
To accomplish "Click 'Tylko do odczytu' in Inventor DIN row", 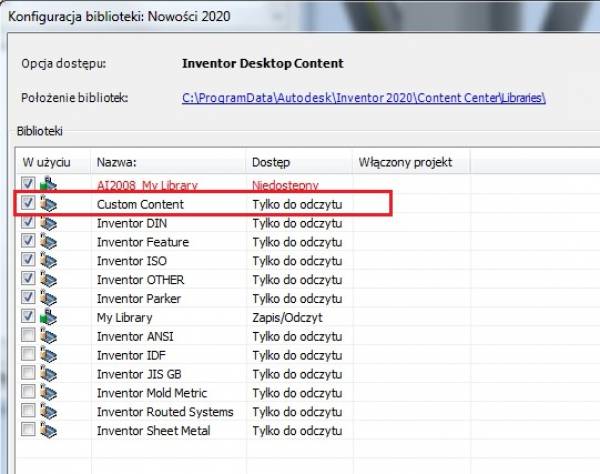I will (297, 223).
